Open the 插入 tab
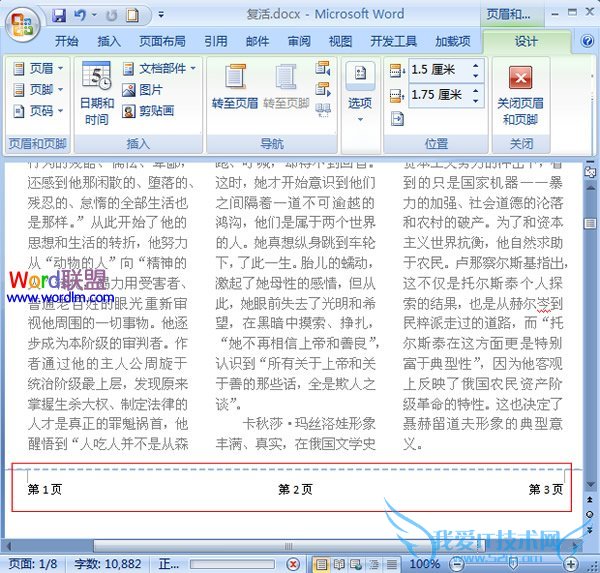 (x=109, y=41)
